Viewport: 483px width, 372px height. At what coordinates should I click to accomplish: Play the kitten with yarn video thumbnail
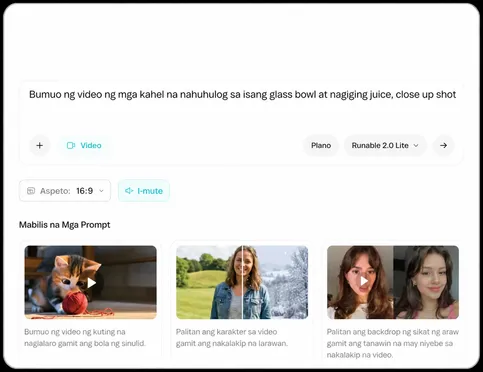91,282
